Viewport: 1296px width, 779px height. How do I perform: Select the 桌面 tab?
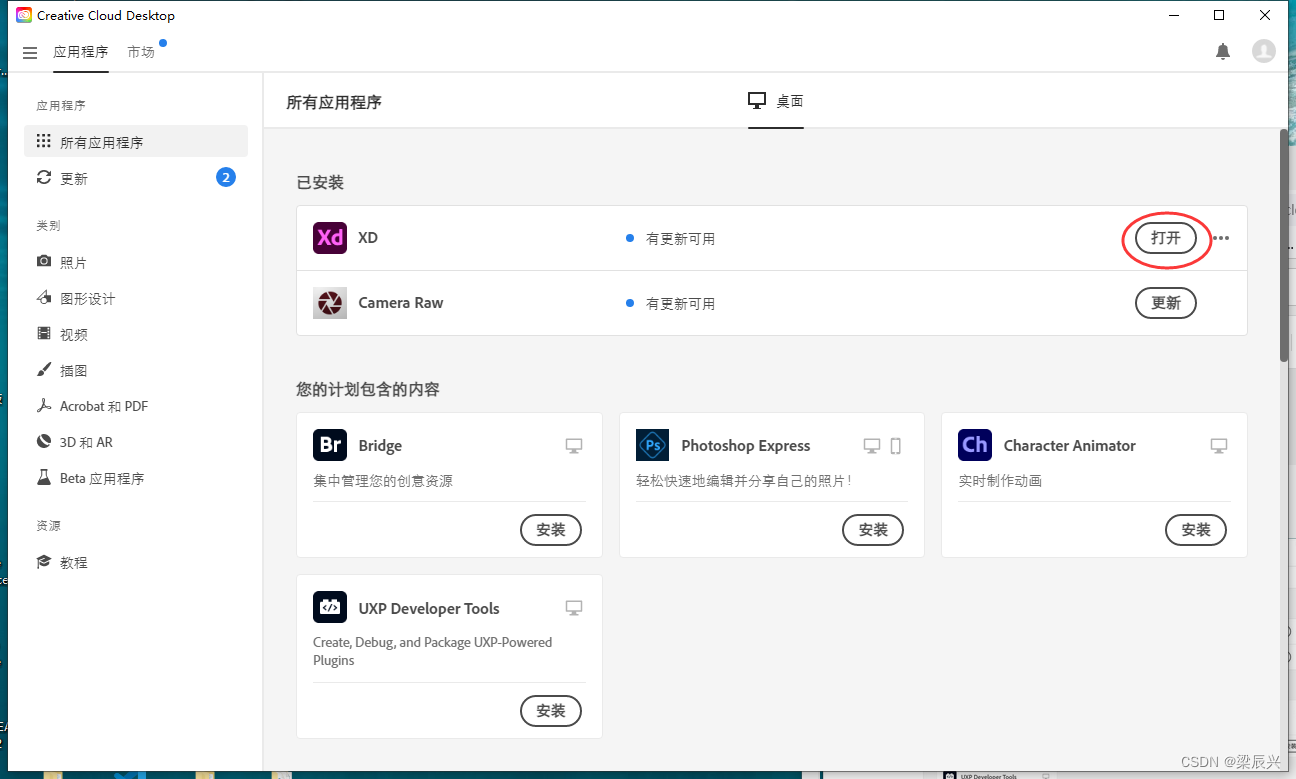776,101
